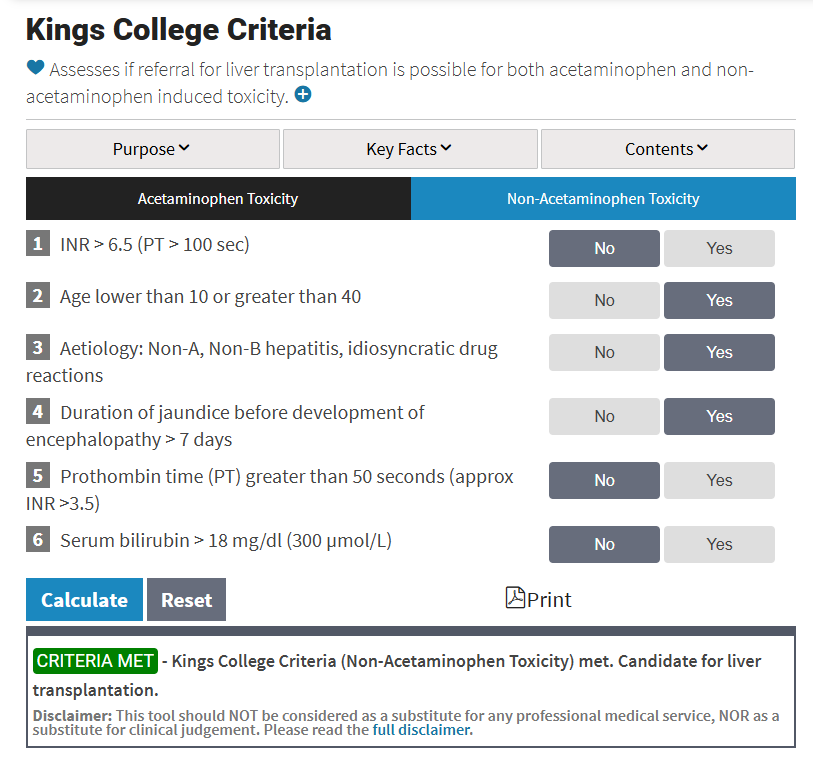Expand description with the plus circle icon

[303, 96]
